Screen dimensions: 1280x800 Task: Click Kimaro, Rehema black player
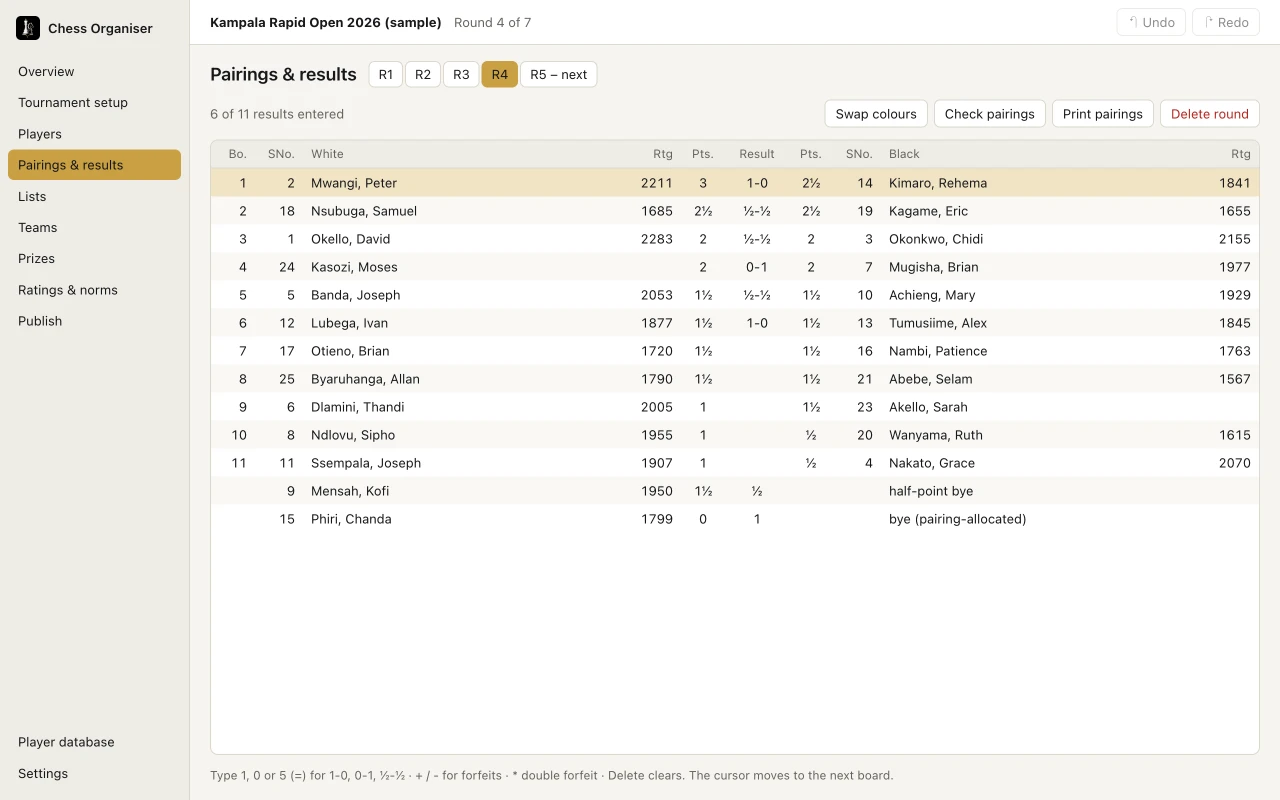(938, 183)
